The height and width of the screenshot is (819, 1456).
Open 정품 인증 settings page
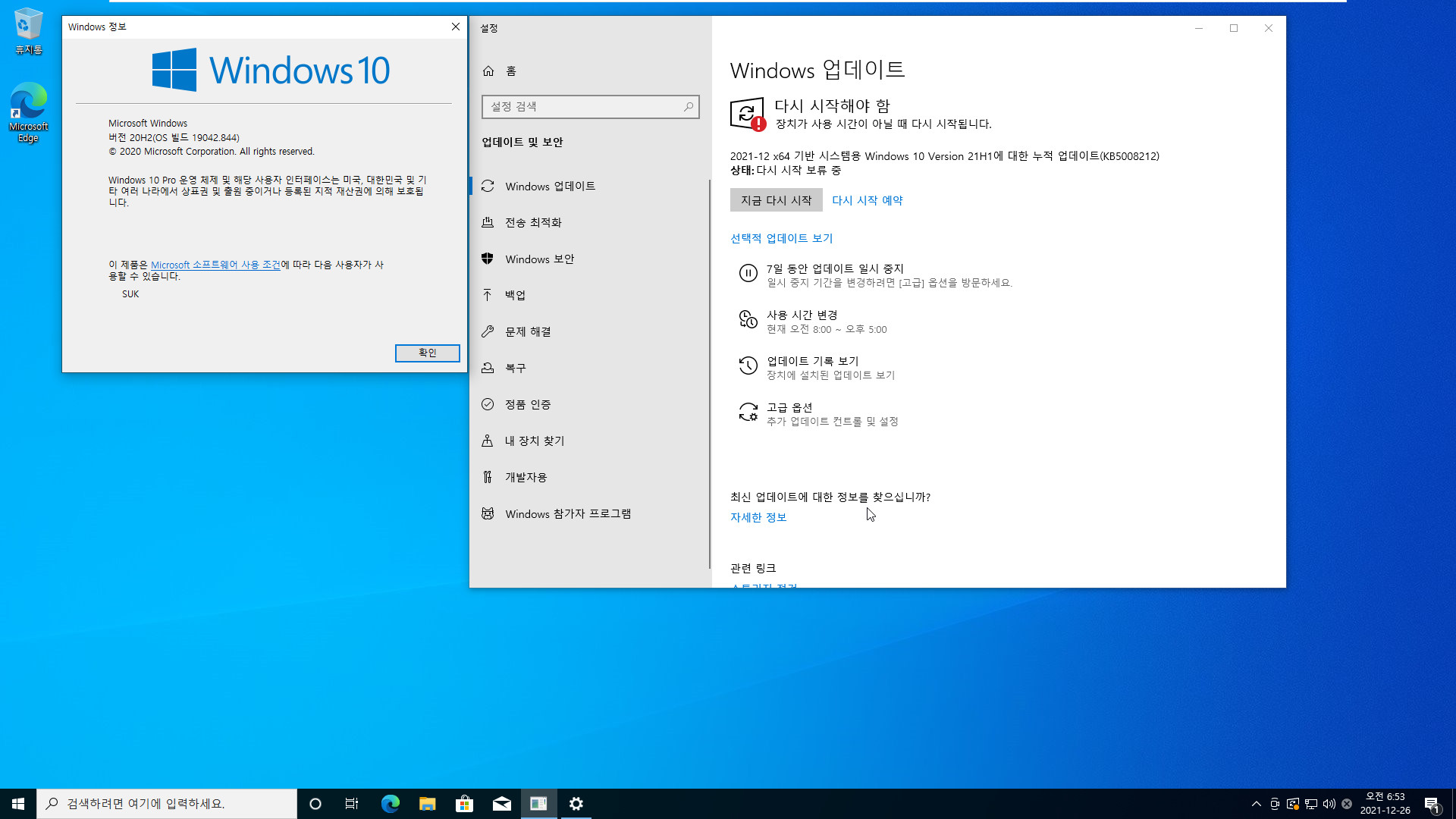coord(590,404)
